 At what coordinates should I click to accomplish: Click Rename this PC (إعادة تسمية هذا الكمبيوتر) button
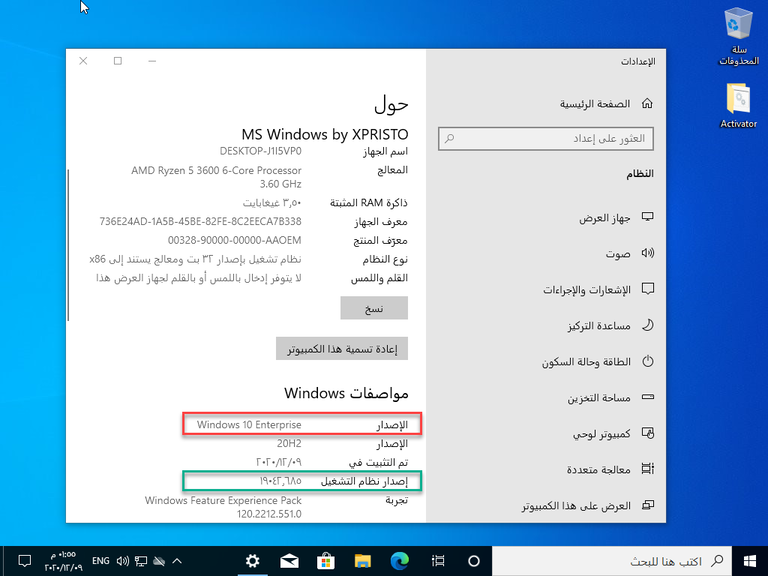(342, 349)
